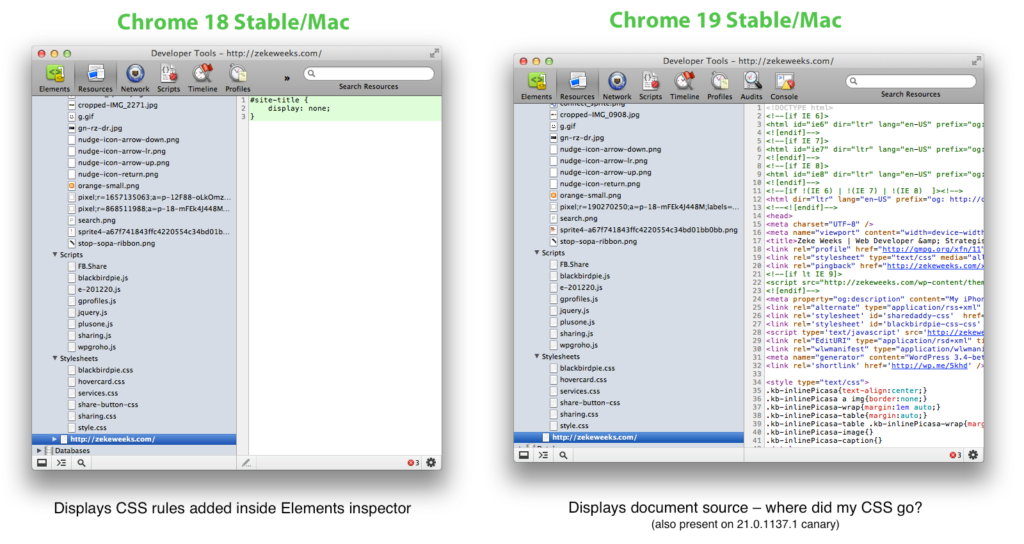Open Resources panel in Chrome 18 window
This screenshot has height=544, width=1024.
pyautogui.click(x=95, y=78)
